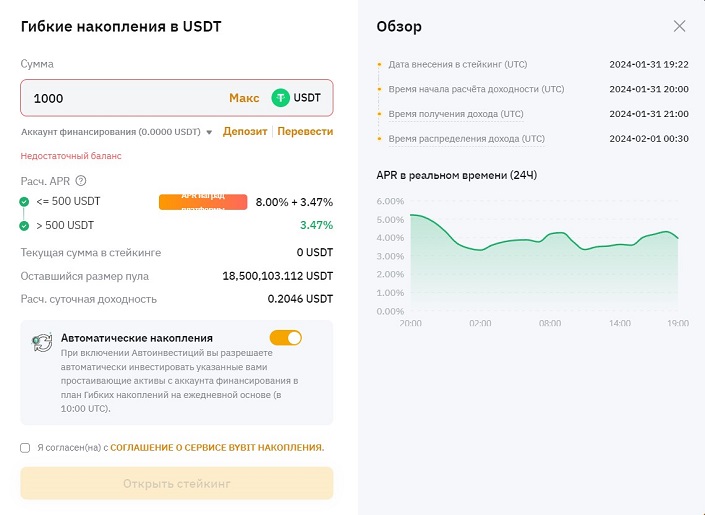Close the Обзор panel with the X
Image resolution: width=705 pixels, height=515 pixels.
[679, 26]
